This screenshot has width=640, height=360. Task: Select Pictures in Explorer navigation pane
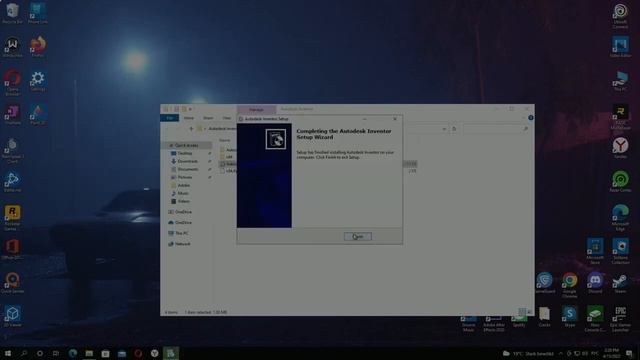tap(185, 177)
